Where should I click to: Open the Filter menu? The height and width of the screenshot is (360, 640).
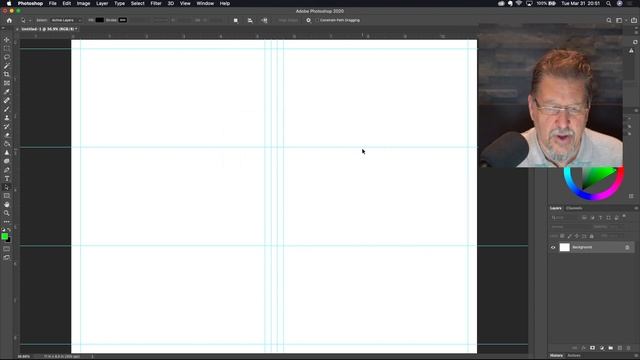(156, 3)
